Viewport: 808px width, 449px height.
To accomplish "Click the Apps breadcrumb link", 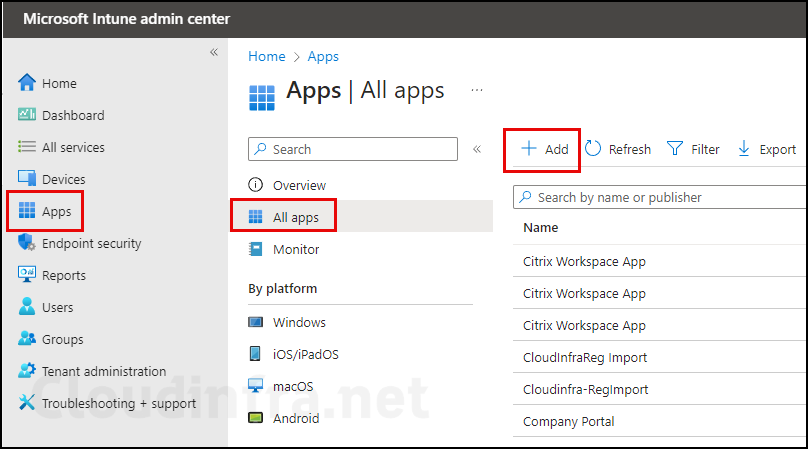I will click(x=323, y=56).
